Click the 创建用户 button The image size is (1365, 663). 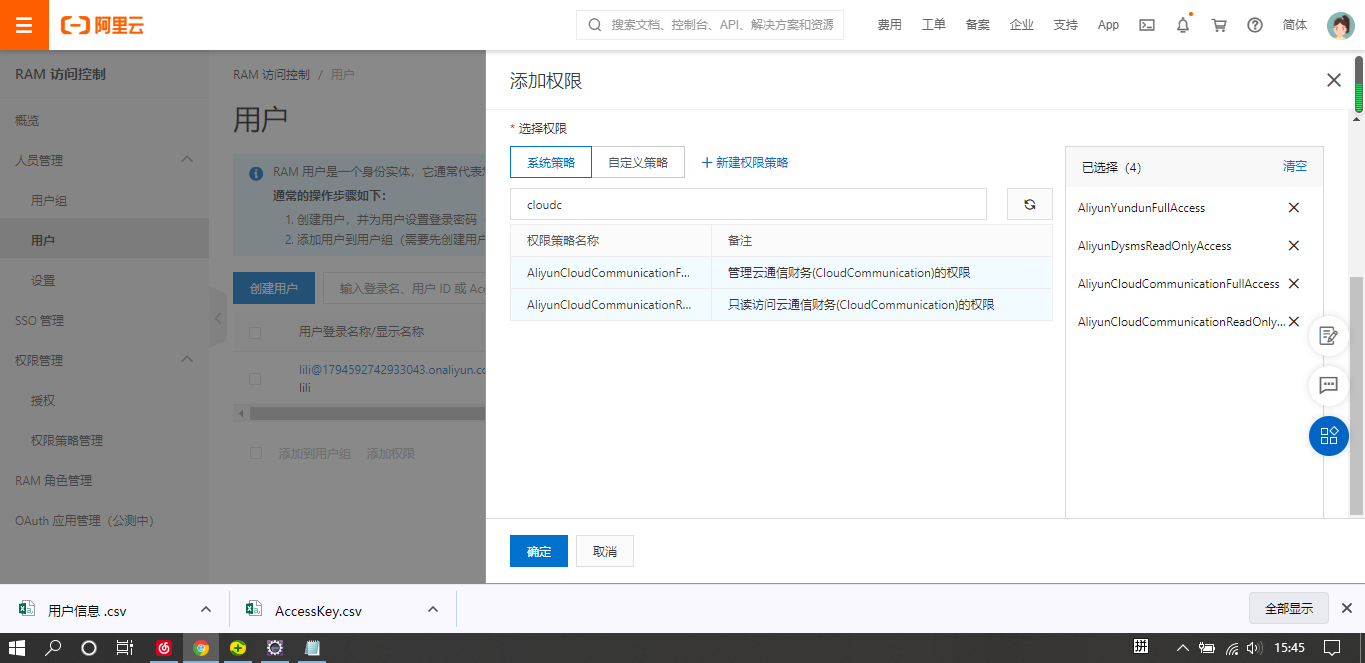[274, 288]
